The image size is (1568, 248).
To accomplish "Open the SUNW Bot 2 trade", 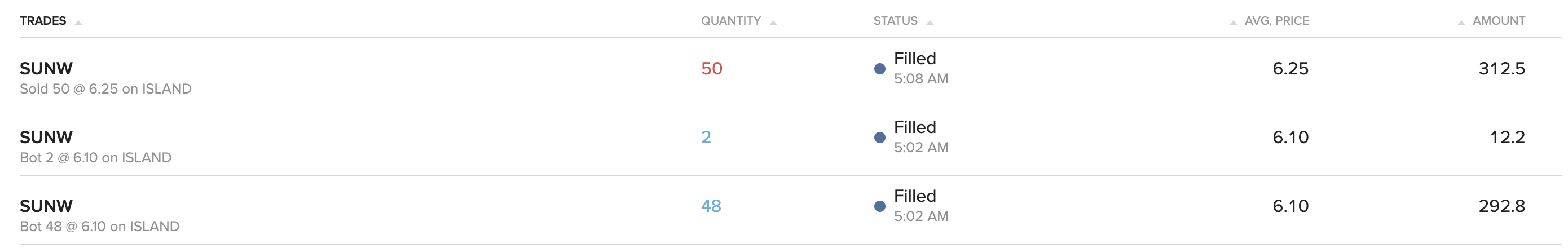I will coord(46,137).
